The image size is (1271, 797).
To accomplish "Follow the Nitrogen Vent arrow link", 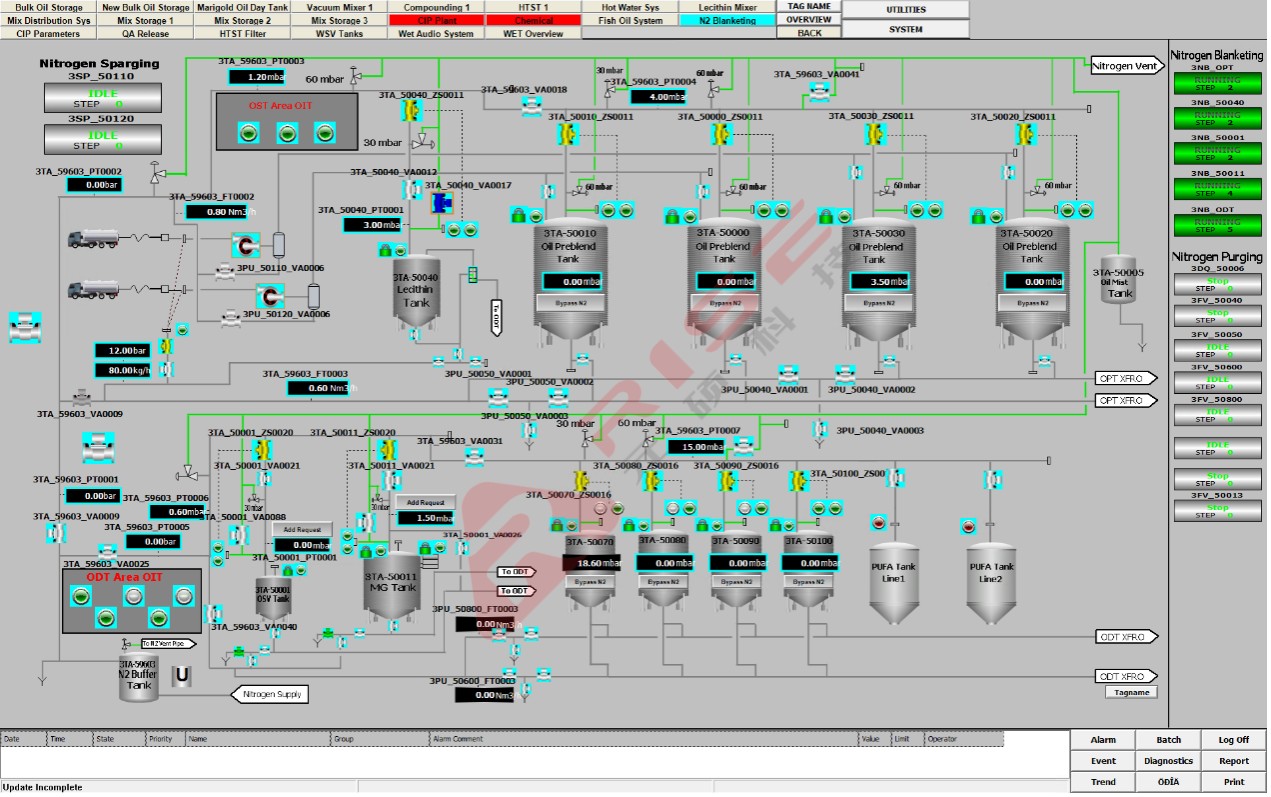I will tap(1125, 66).
